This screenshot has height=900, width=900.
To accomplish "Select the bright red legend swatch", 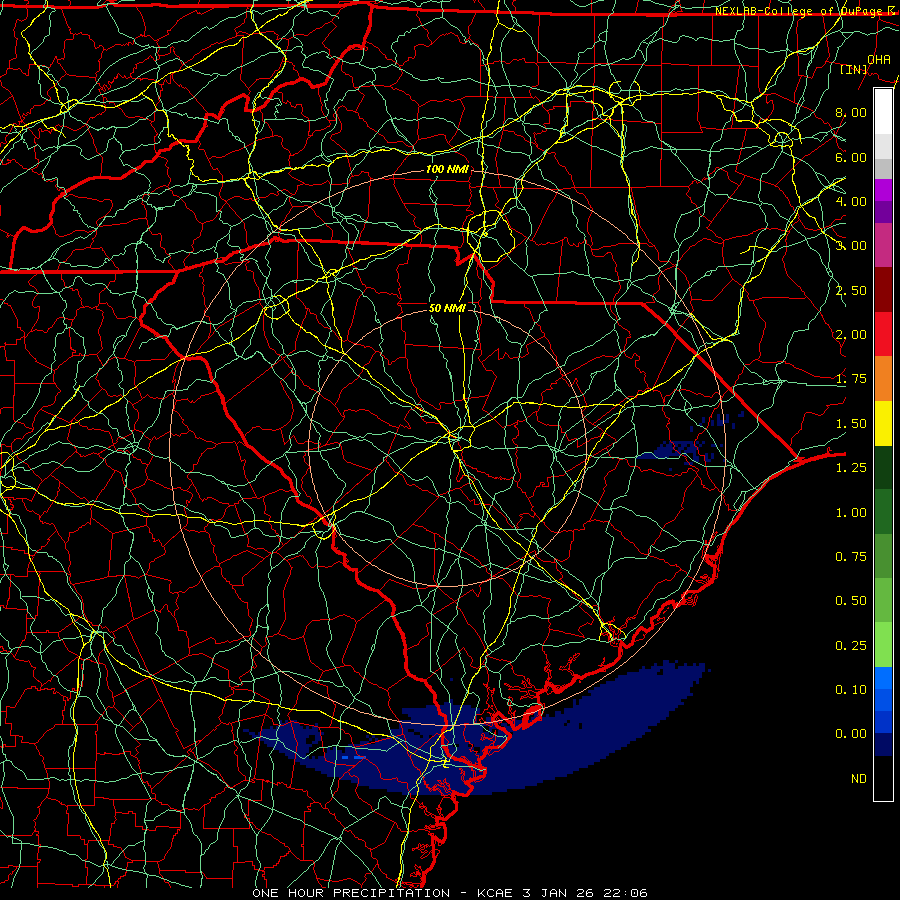I will 883,334.
